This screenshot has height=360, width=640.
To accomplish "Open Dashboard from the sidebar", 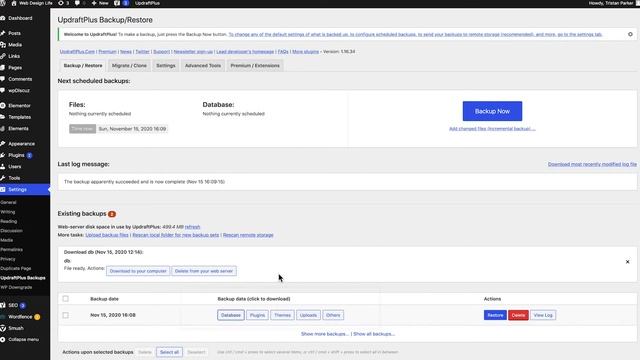I will click(x=20, y=18).
